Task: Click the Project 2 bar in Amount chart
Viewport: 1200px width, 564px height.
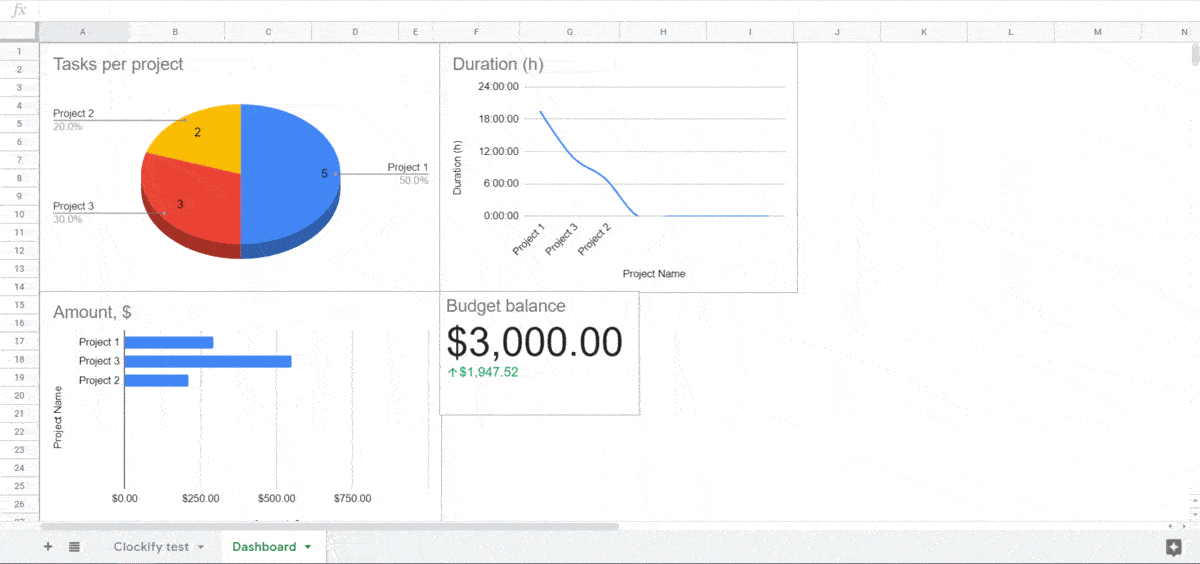Action: click(x=157, y=380)
